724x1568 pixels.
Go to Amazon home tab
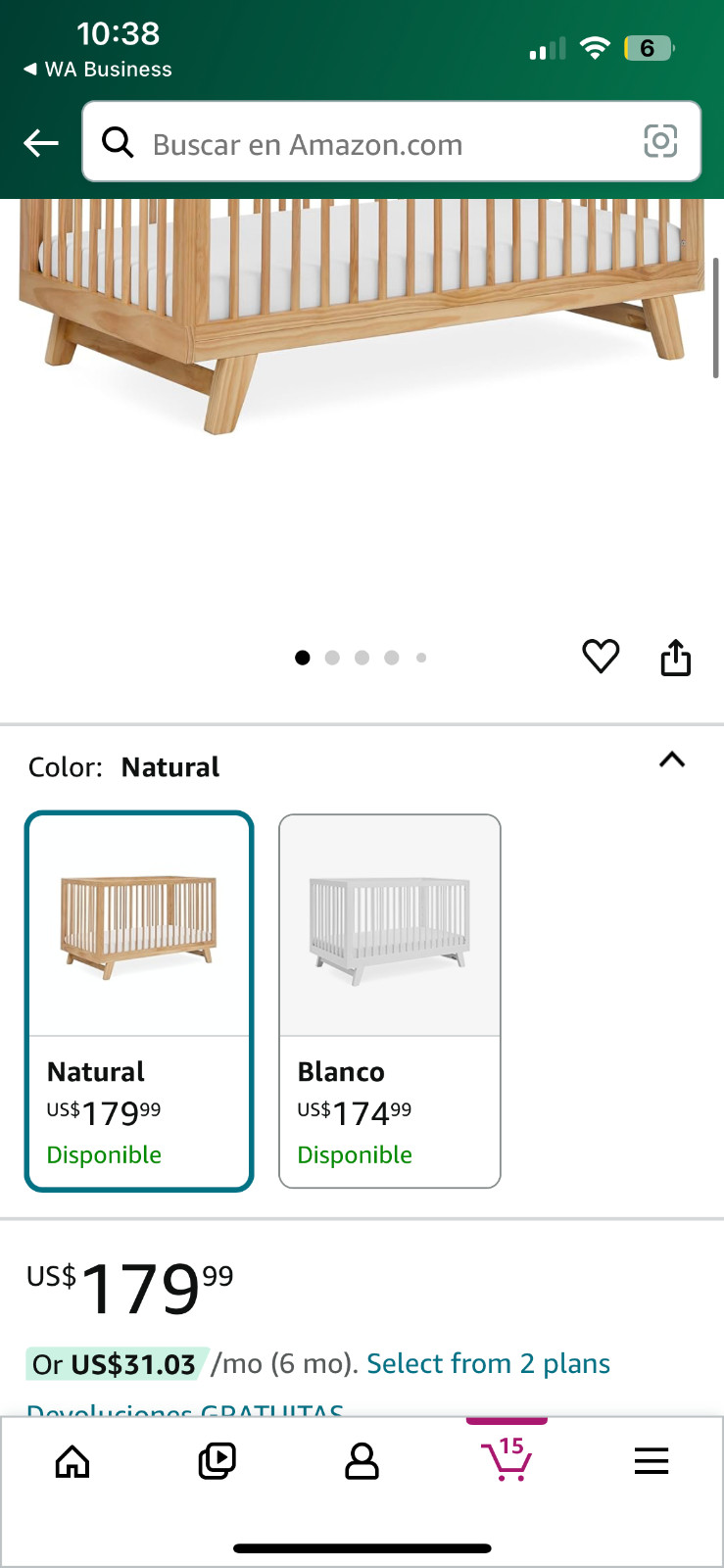(x=72, y=1462)
